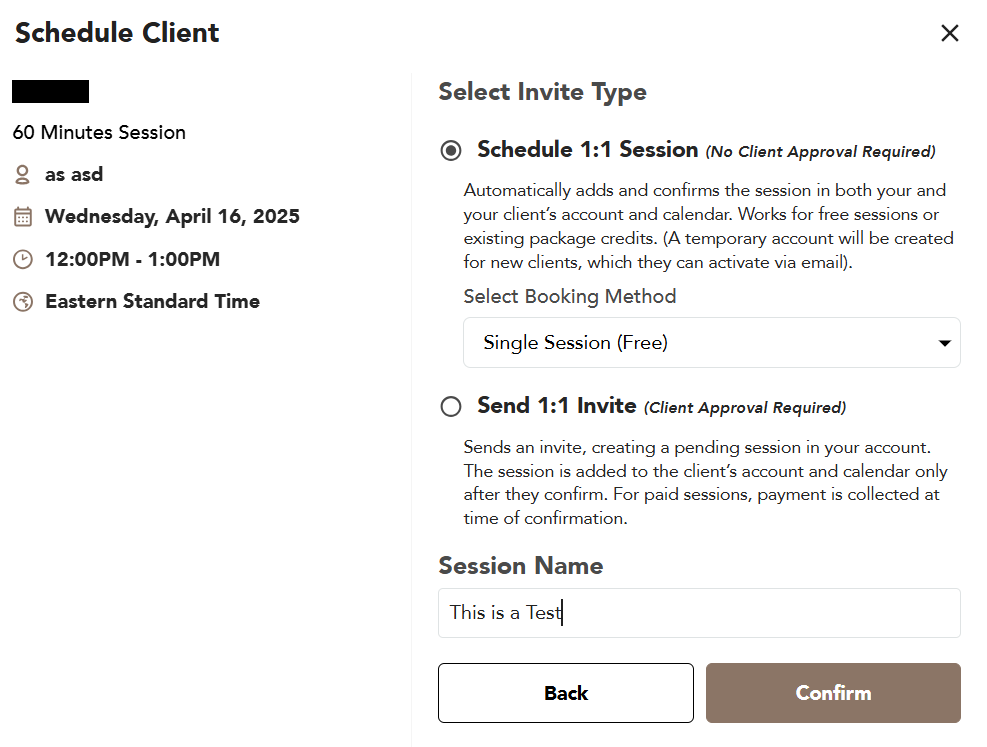Focus the Session Name text field
The height and width of the screenshot is (747, 987).
click(x=698, y=613)
